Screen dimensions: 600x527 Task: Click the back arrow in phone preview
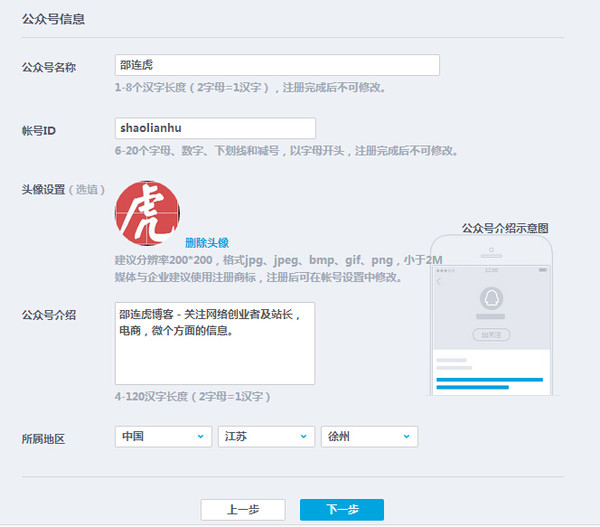(x=439, y=282)
